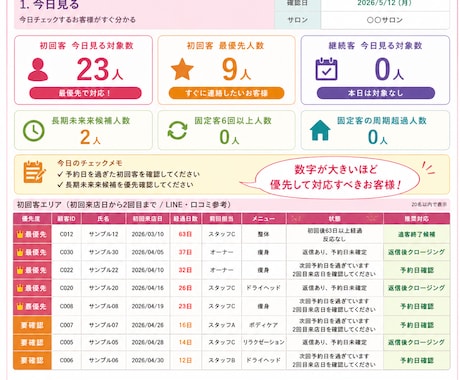460x380 pixels.
Task: Click the first-visit date 2026/04/19
Action: 148,306
